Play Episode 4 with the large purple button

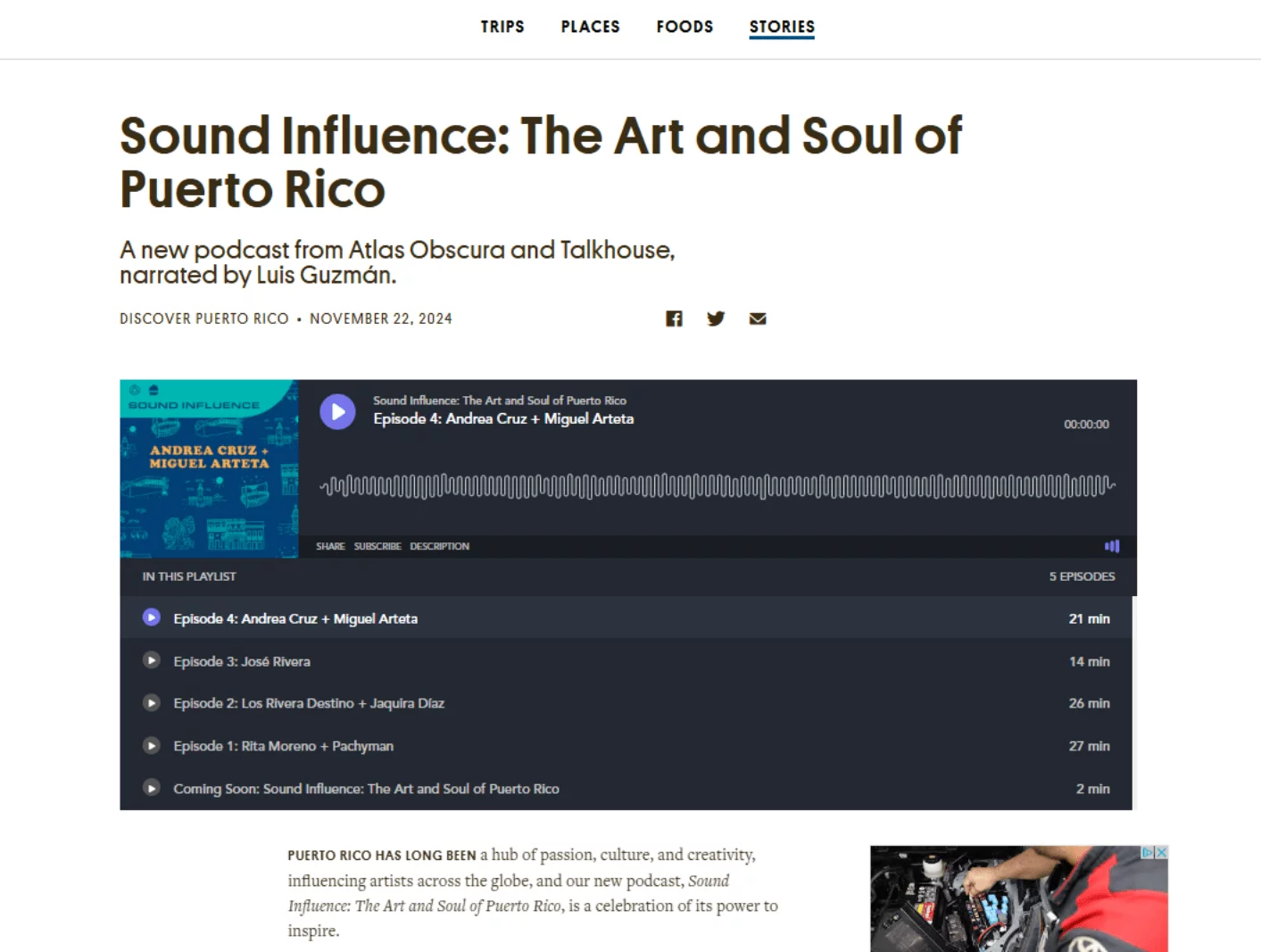pyautogui.click(x=337, y=411)
